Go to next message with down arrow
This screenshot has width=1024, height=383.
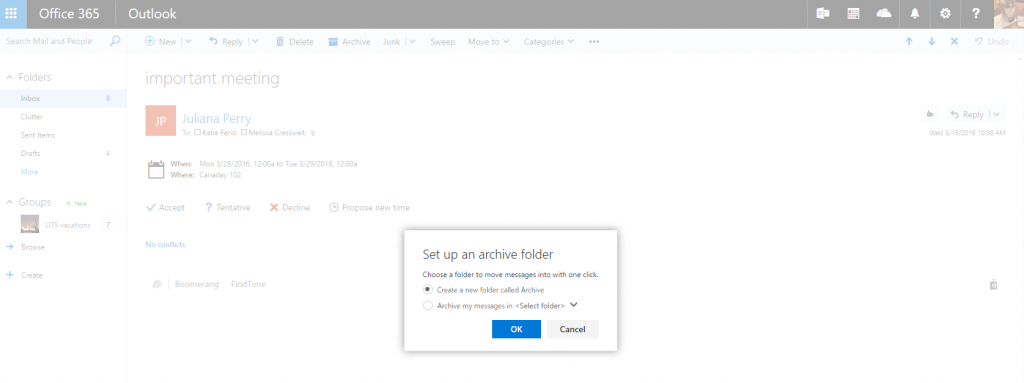click(931, 41)
